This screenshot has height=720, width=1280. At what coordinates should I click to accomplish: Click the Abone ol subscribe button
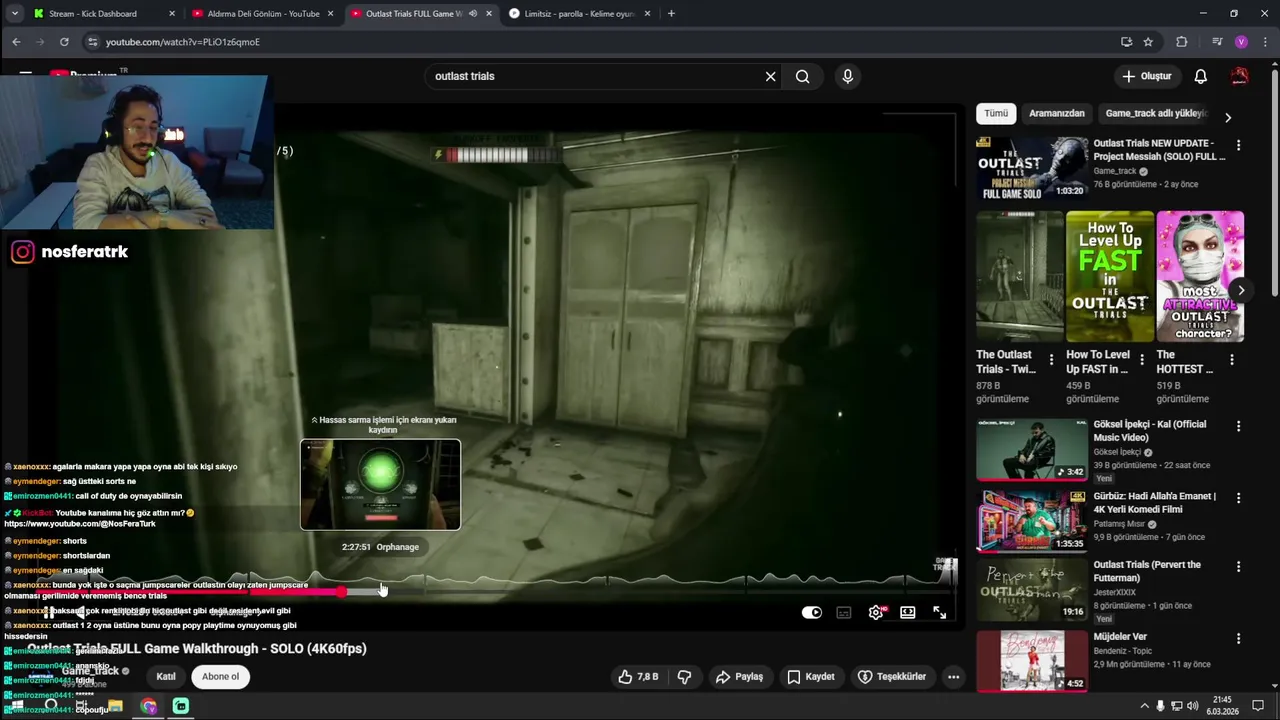pyautogui.click(x=221, y=677)
